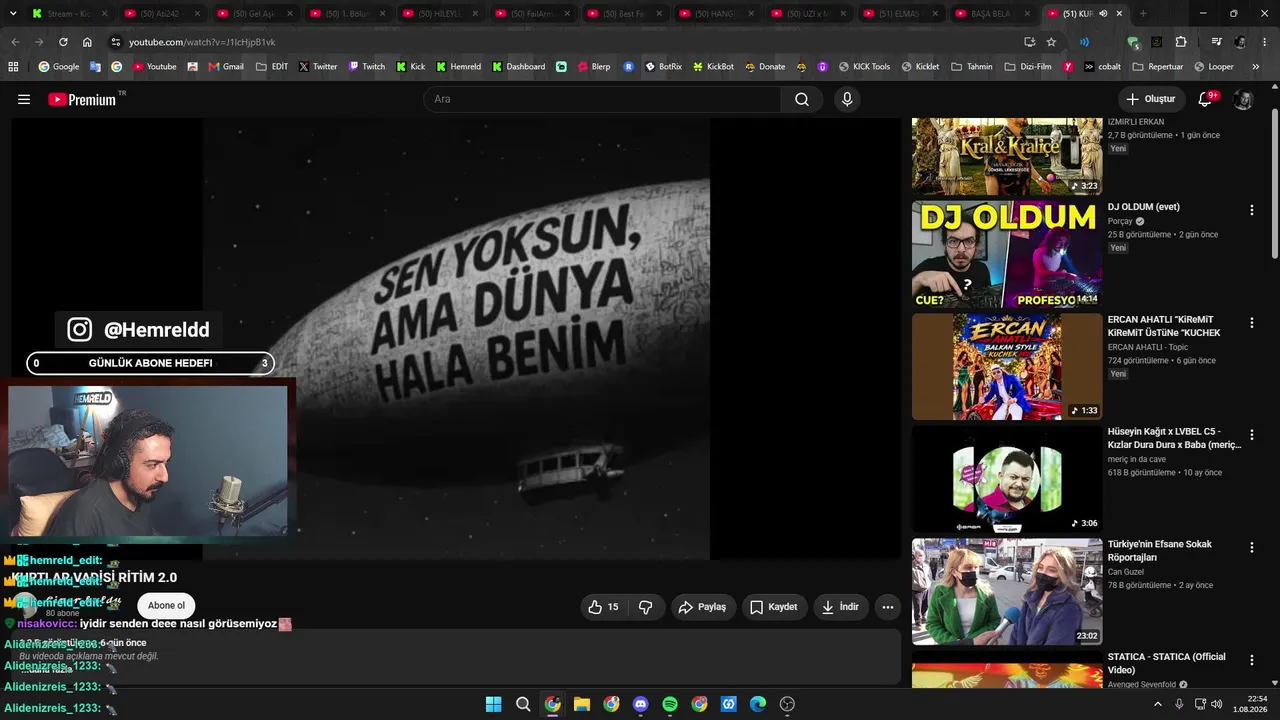1280x720 pixels.
Task: Open OBS Studio from taskbar
Action: pyautogui.click(x=787, y=704)
